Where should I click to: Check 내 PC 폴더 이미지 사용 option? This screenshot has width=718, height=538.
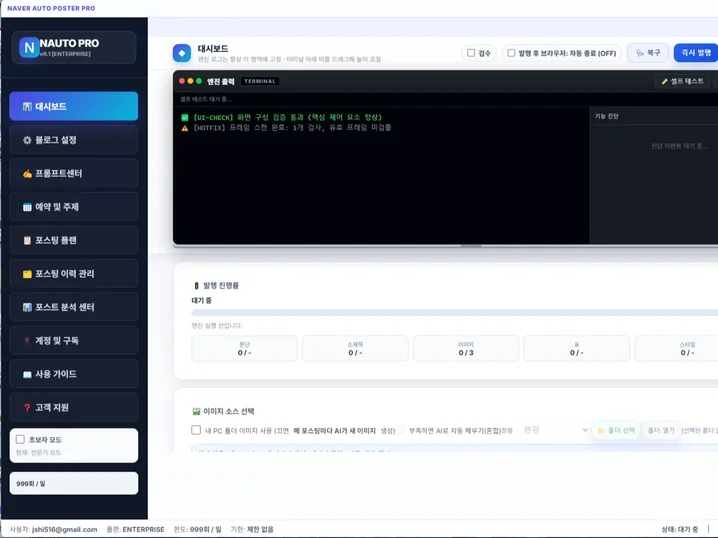click(x=196, y=430)
